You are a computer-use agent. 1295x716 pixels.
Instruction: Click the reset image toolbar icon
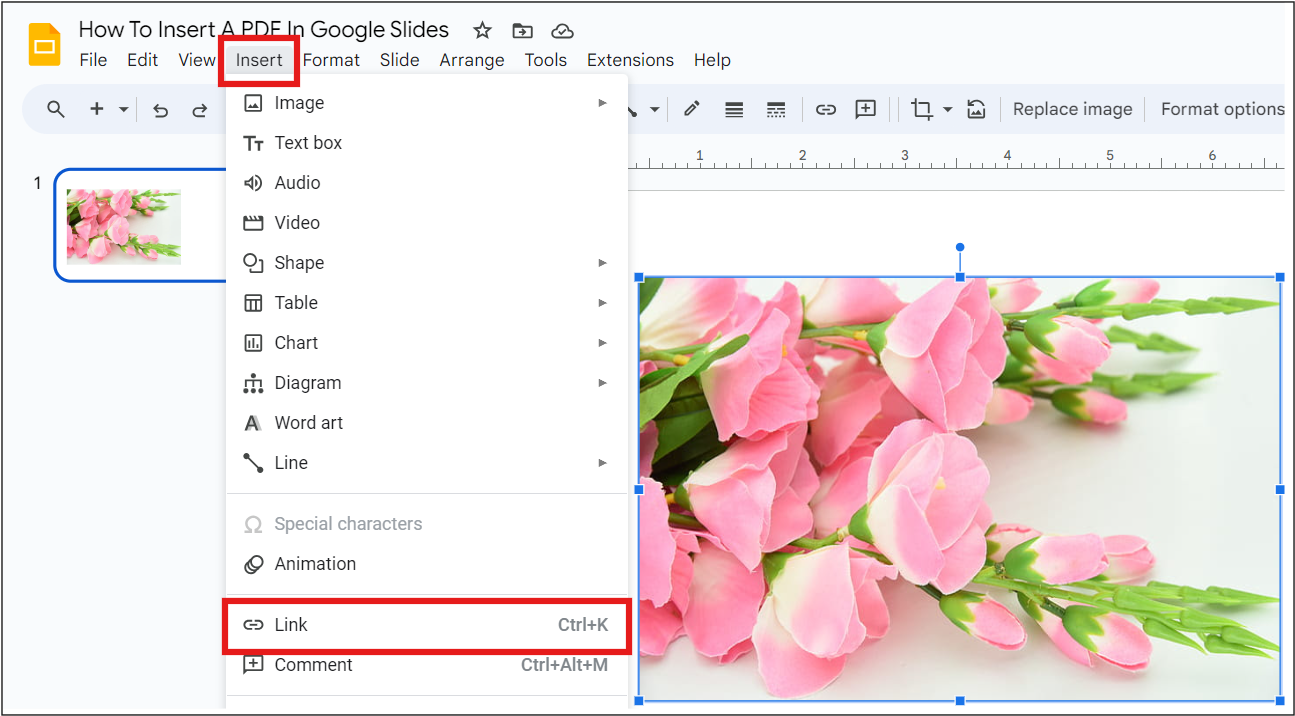coord(976,109)
